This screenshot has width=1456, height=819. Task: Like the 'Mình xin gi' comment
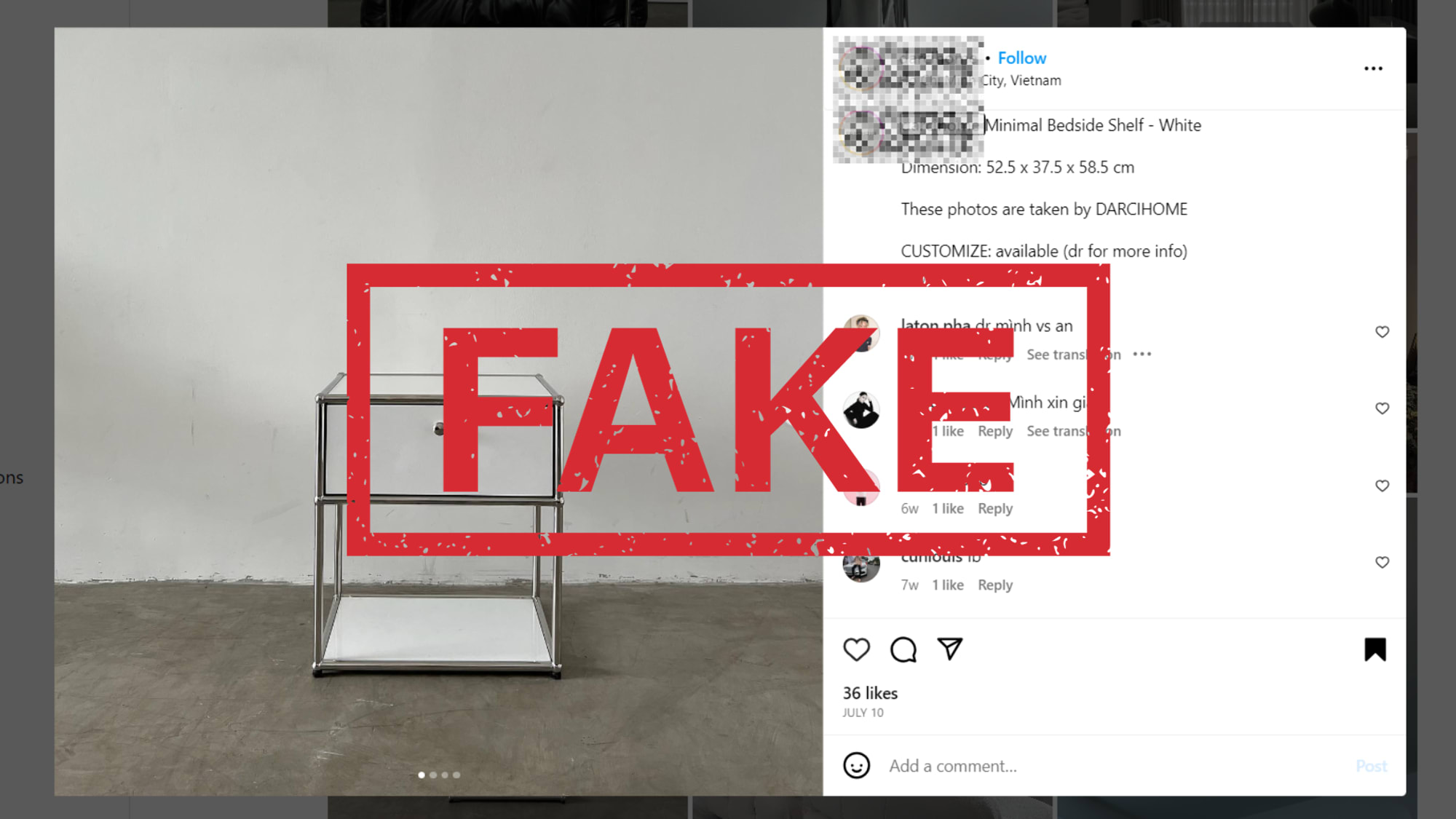pyautogui.click(x=1382, y=408)
